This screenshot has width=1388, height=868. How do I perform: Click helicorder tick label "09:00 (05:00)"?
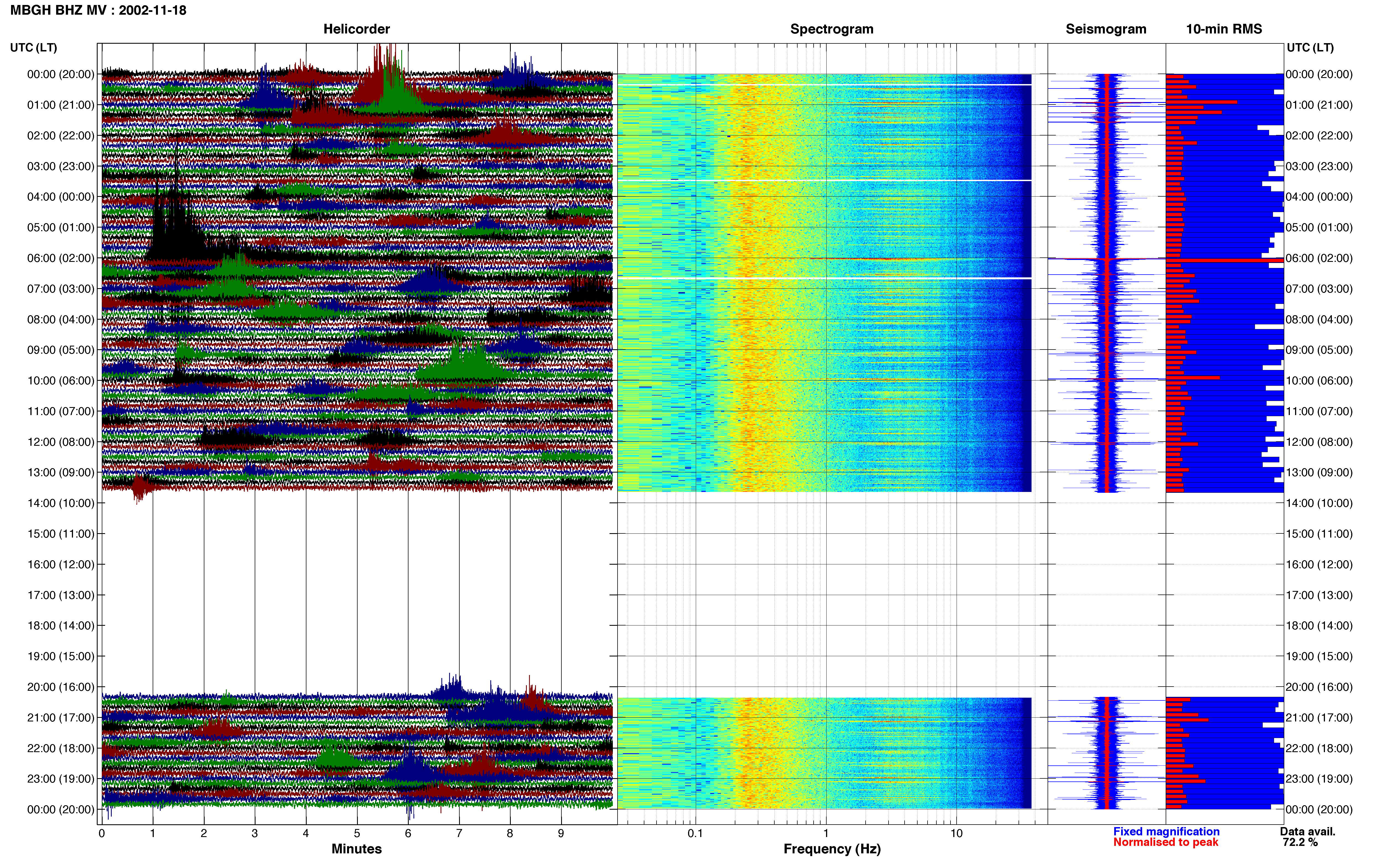pos(60,350)
